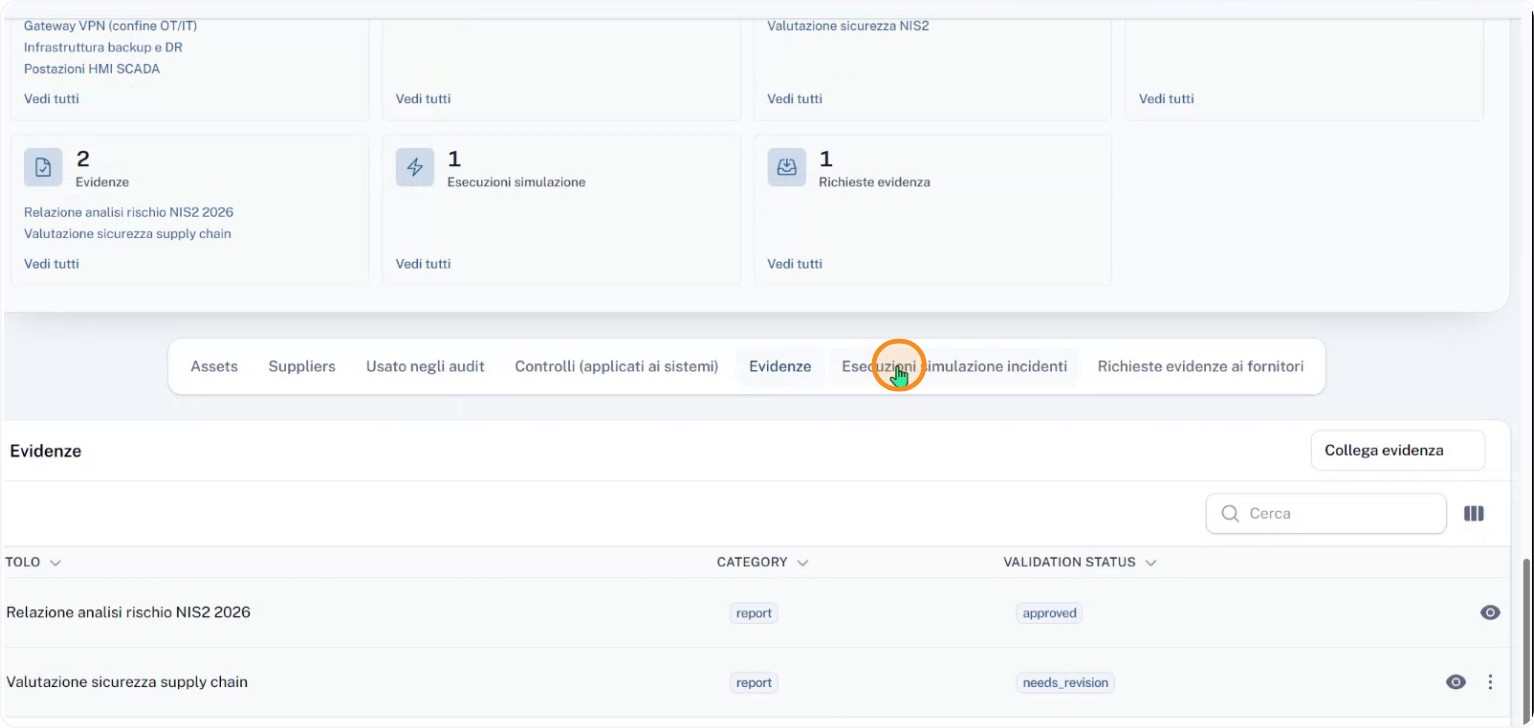1534x728 pixels.
Task: Click the vertical scrollbar of the page
Action: click(x=1525, y=640)
